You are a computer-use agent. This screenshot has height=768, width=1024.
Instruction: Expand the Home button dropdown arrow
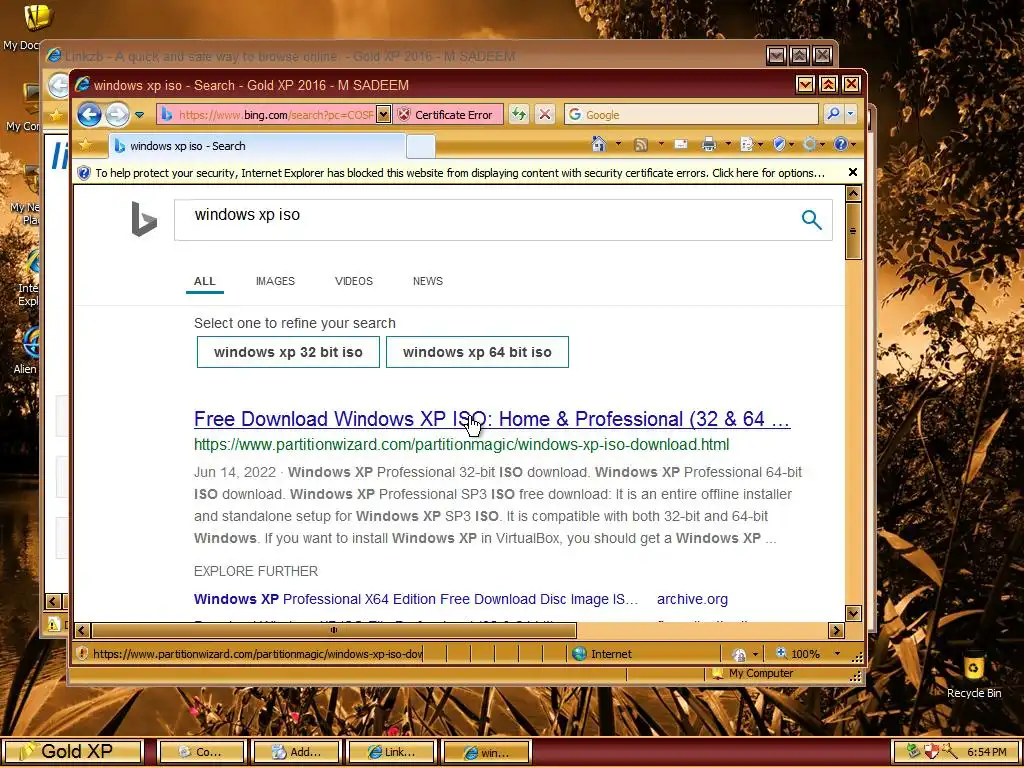618,144
